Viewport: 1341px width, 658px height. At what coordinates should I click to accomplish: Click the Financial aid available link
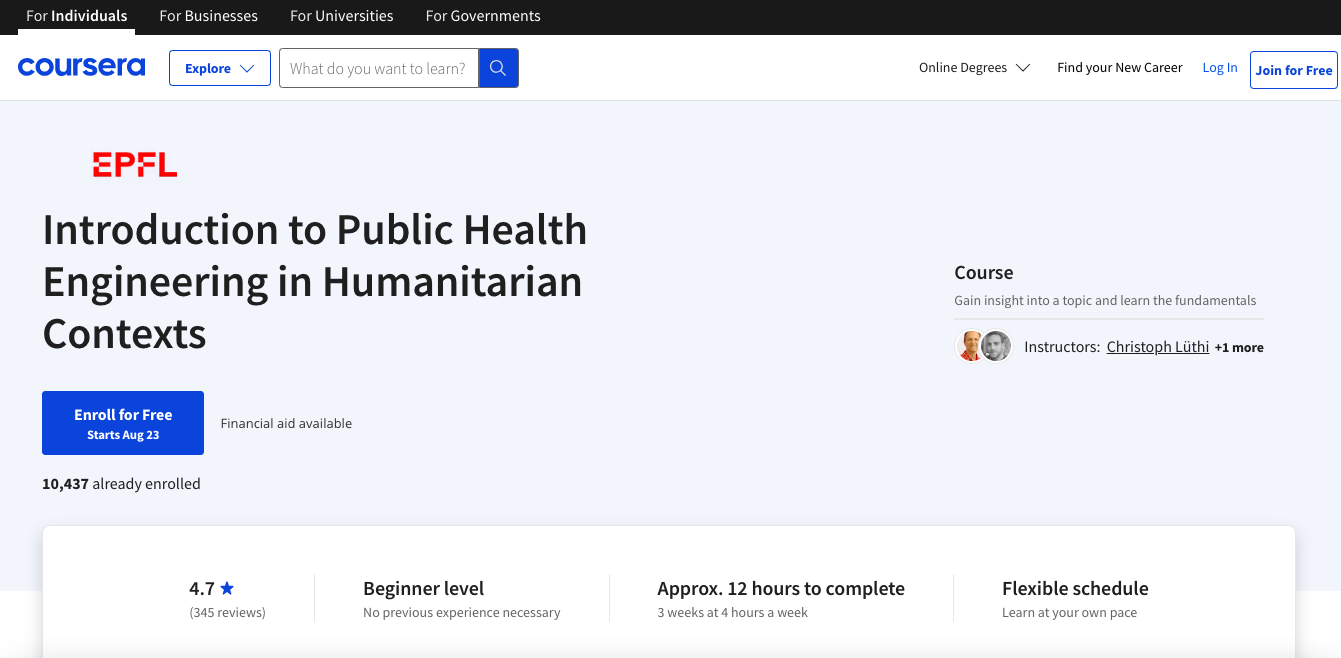tap(286, 423)
